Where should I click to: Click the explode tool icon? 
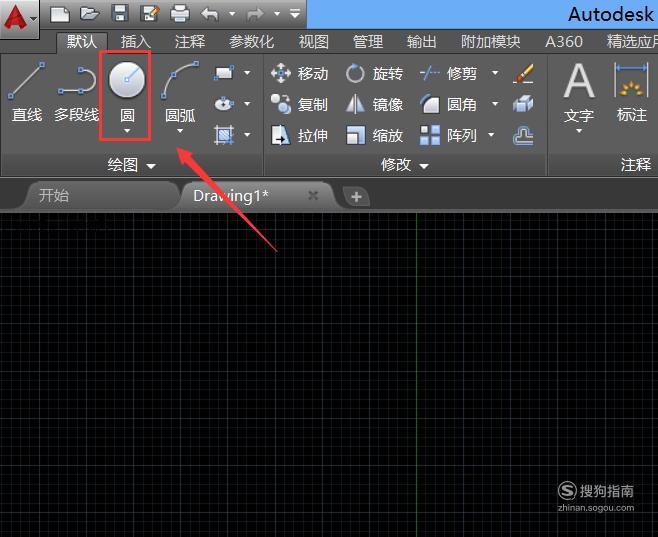(523, 104)
